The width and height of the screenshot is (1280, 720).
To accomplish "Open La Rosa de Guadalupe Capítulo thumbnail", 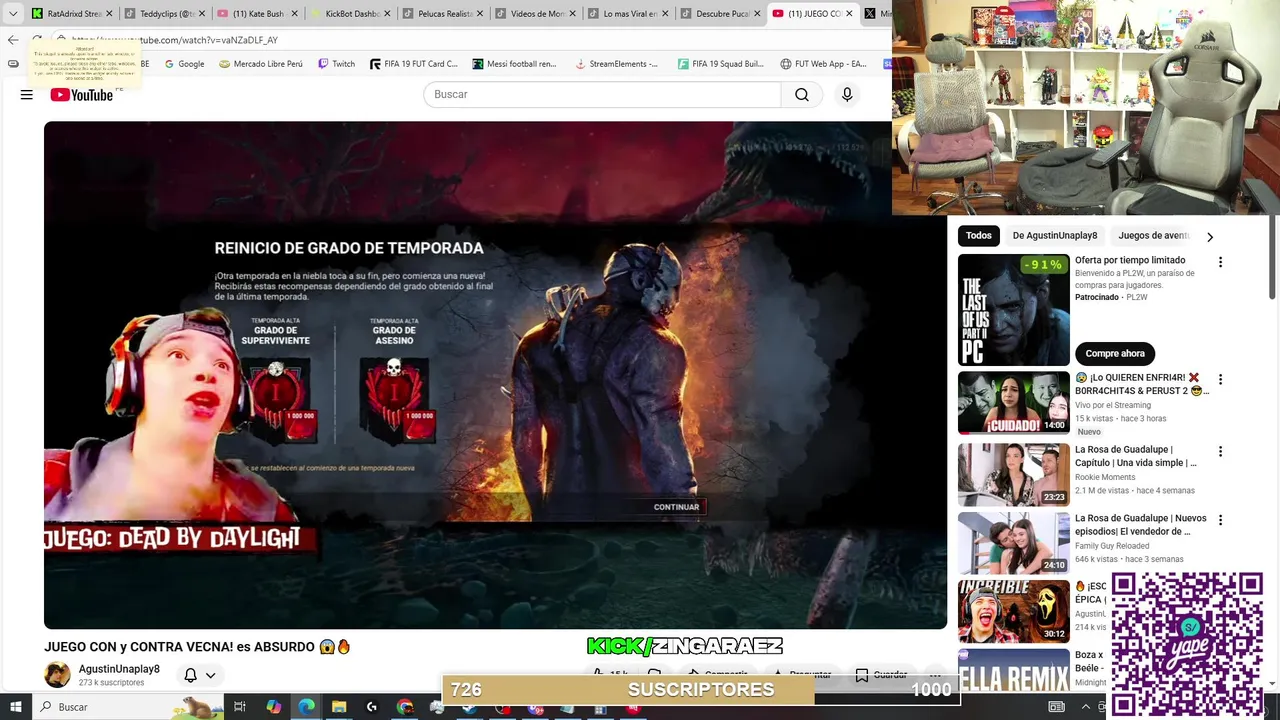I will (1014, 475).
